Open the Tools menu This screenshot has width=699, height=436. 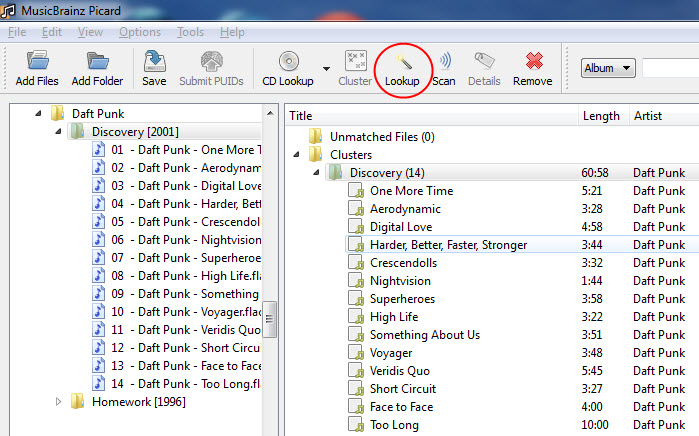pyautogui.click(x=190, y=32)
